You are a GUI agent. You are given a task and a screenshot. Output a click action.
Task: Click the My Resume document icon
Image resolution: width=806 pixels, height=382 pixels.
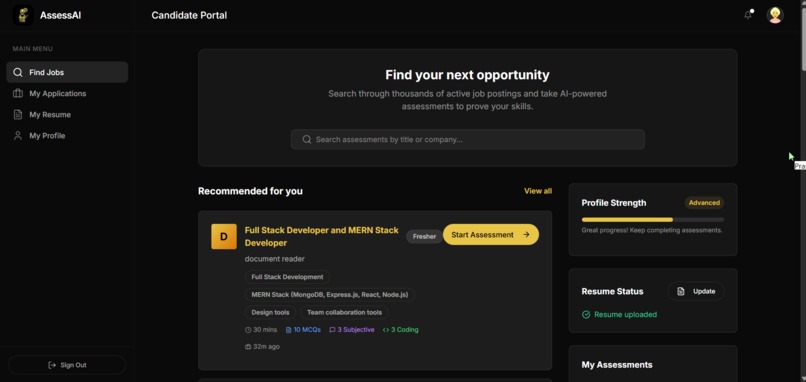[18, 115]
